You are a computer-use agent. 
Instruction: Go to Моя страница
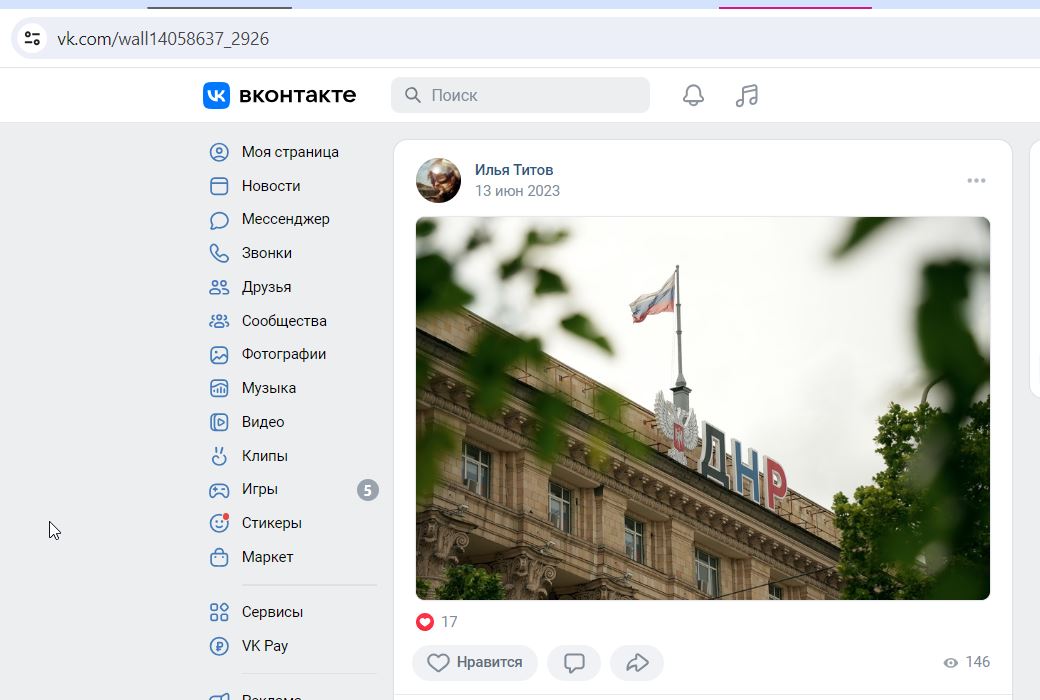(x=290, y=152)
